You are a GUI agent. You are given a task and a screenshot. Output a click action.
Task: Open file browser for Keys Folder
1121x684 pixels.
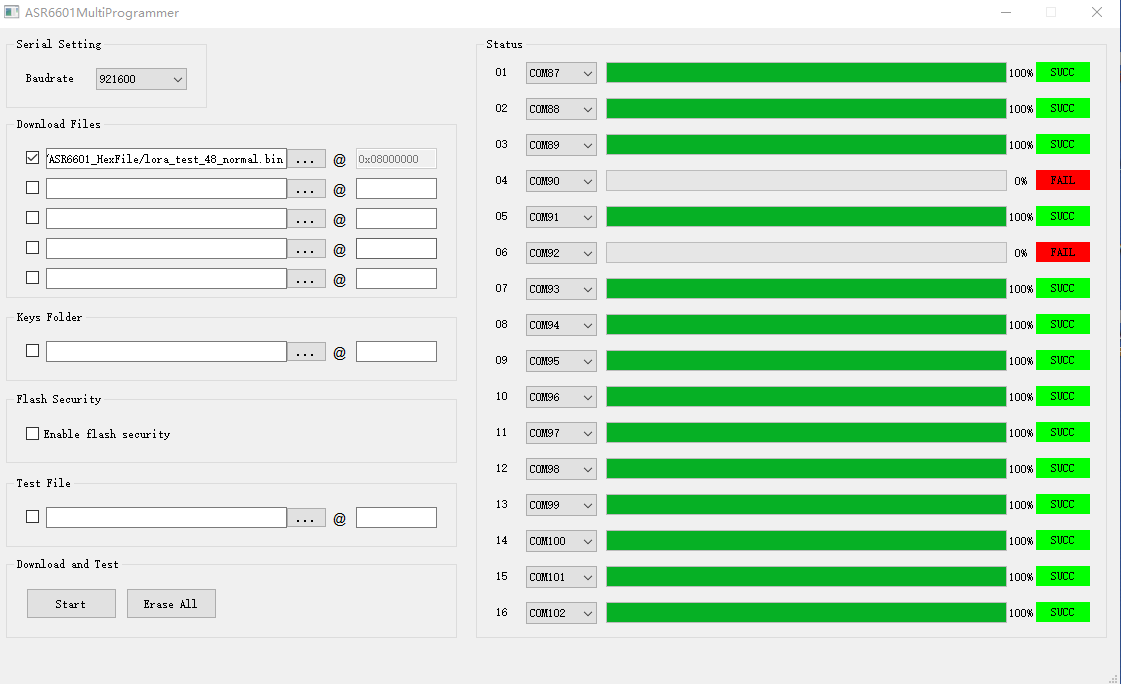pos(306,352)
